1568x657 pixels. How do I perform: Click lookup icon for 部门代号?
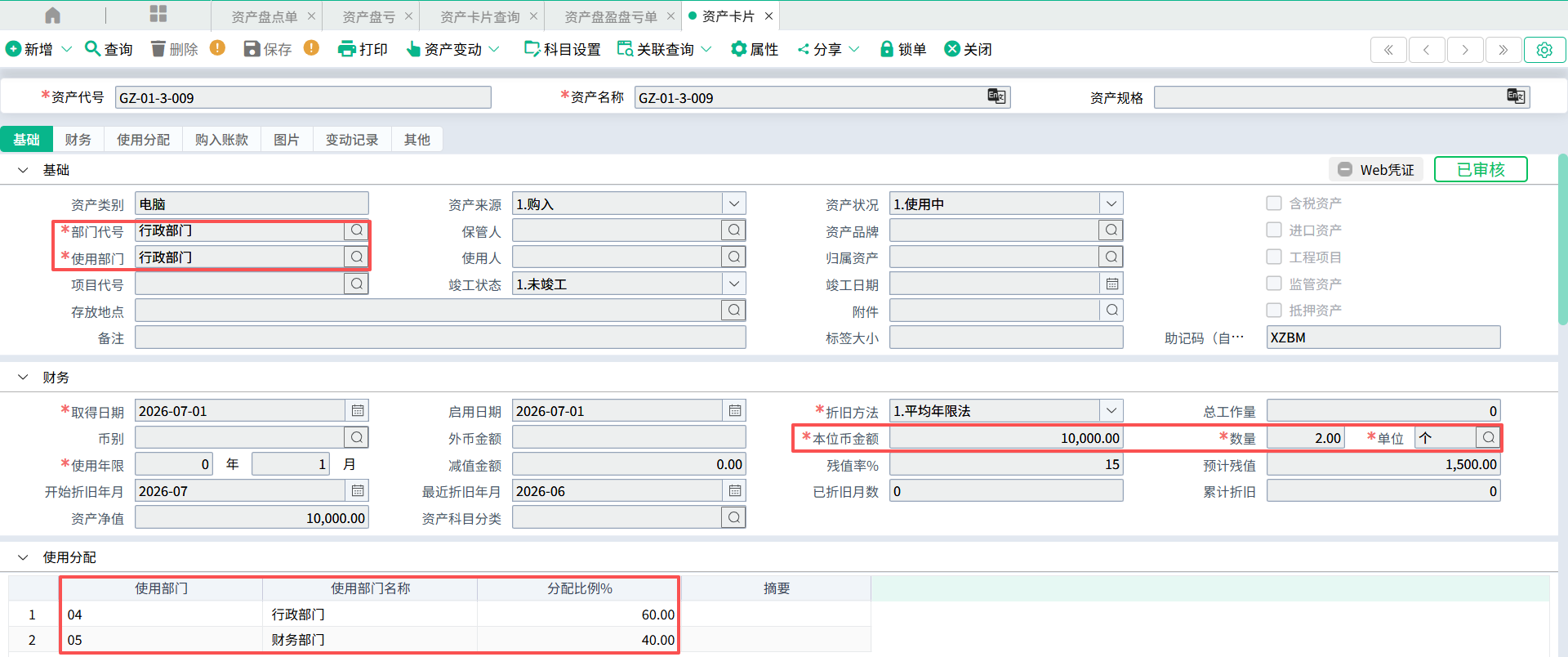(x=357, y=230)
